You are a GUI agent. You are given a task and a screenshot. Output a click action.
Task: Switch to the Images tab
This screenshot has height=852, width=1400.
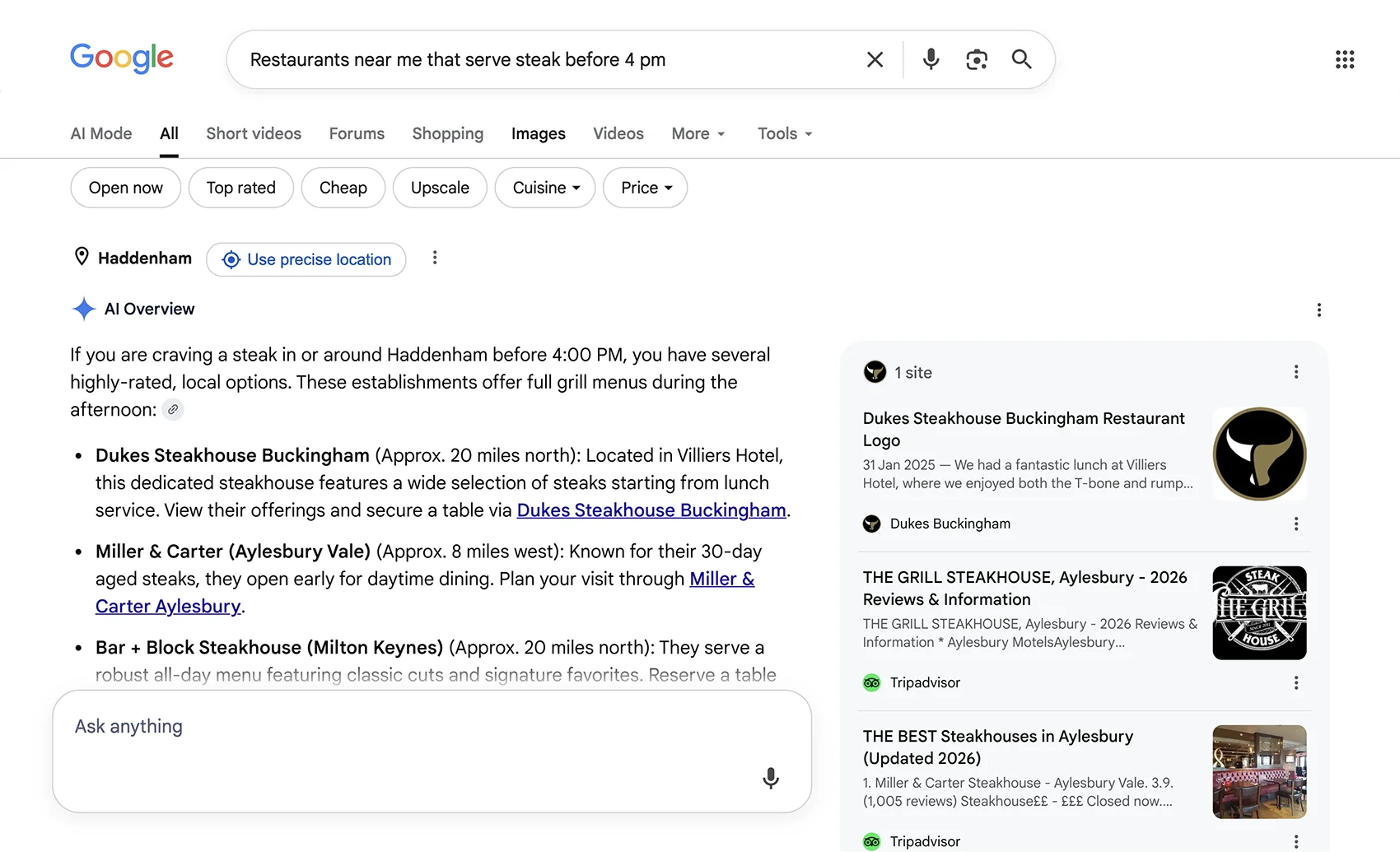(539, 133)
